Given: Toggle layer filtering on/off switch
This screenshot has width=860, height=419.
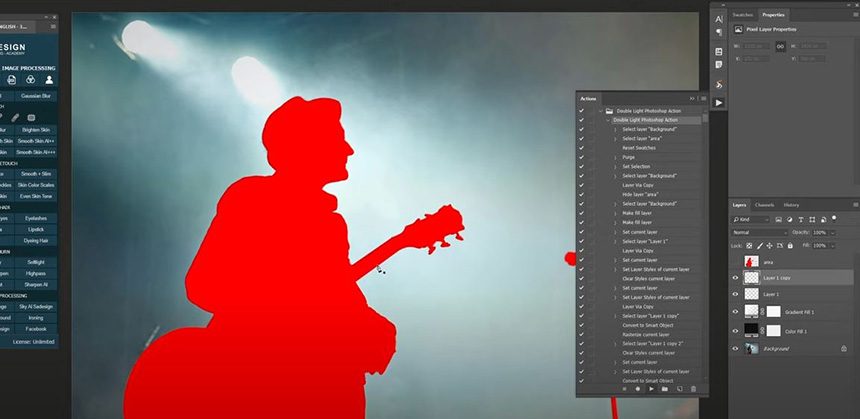Looking at the screenshot, I should [834, 218].
